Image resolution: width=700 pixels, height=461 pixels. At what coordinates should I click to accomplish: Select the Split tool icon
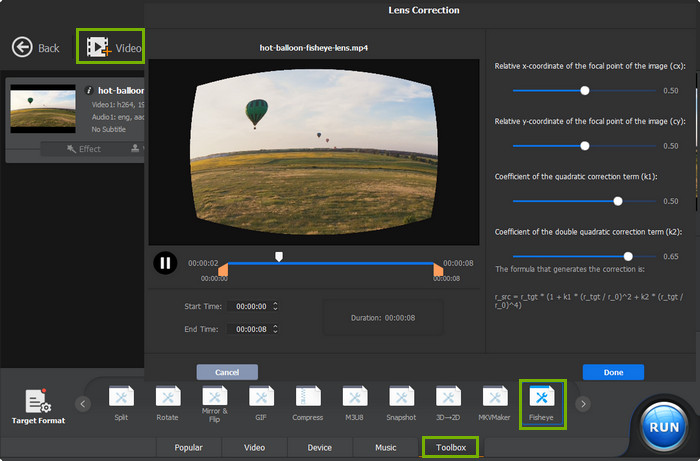121,399
